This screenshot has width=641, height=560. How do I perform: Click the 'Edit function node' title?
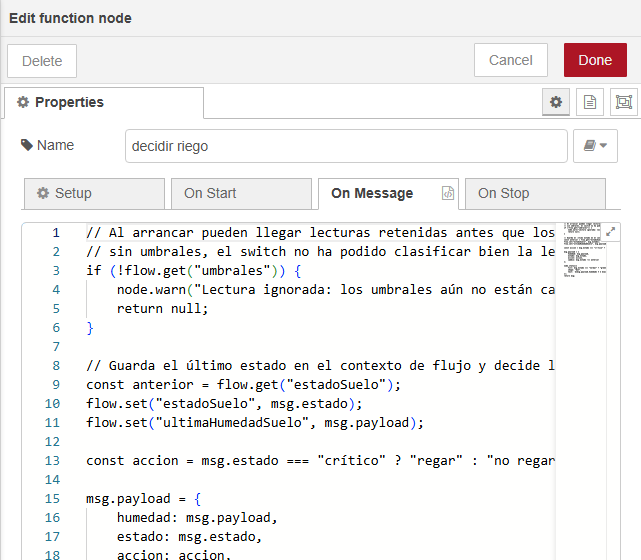(70, 18)
